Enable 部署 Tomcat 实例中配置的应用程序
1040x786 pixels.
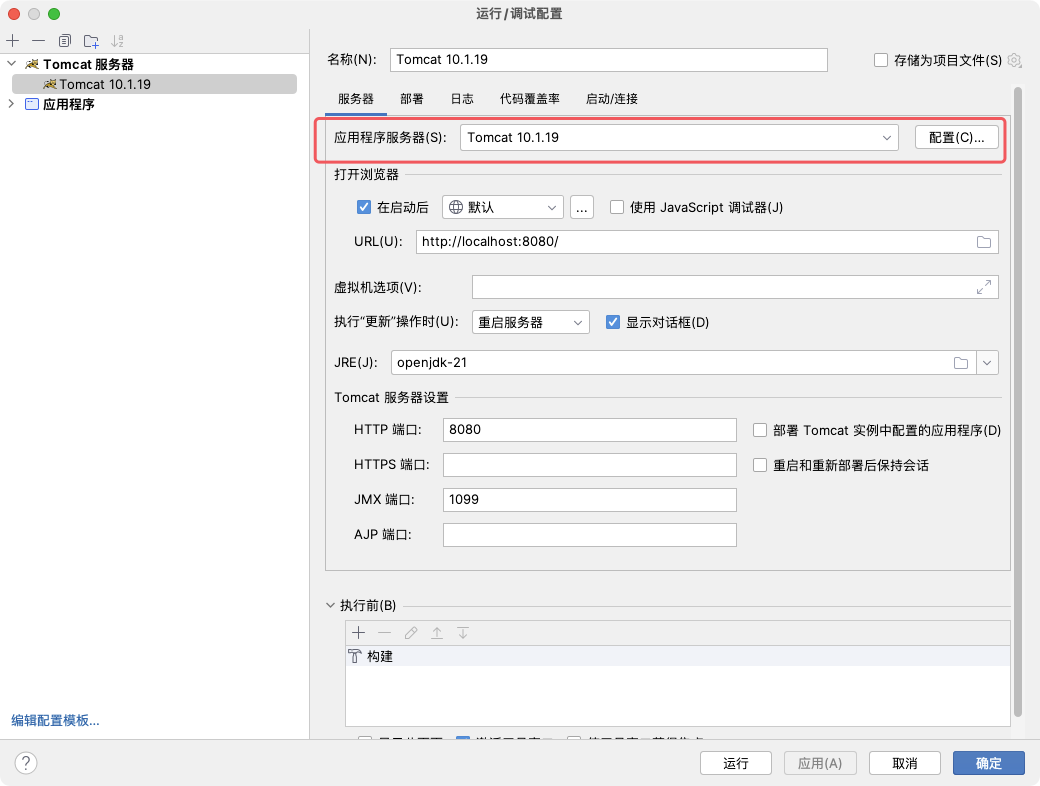(x=760, y=430)
